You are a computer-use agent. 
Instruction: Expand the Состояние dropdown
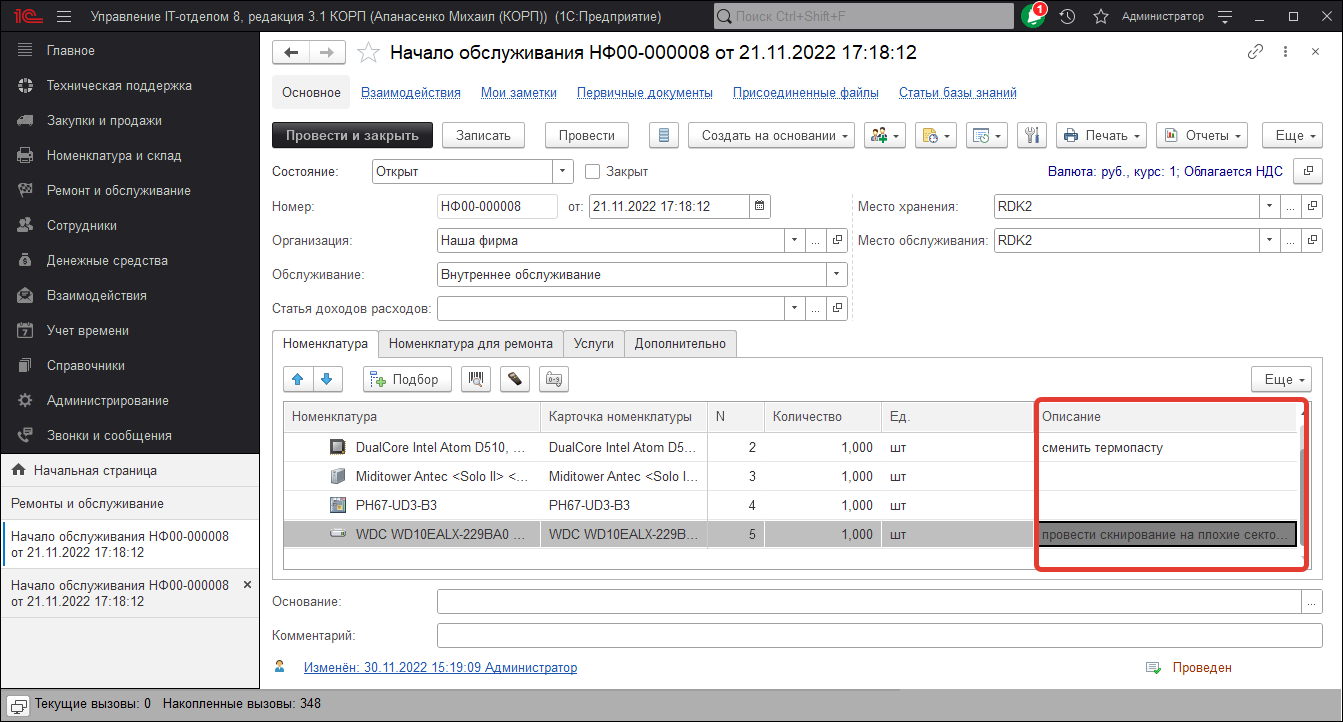563,171
